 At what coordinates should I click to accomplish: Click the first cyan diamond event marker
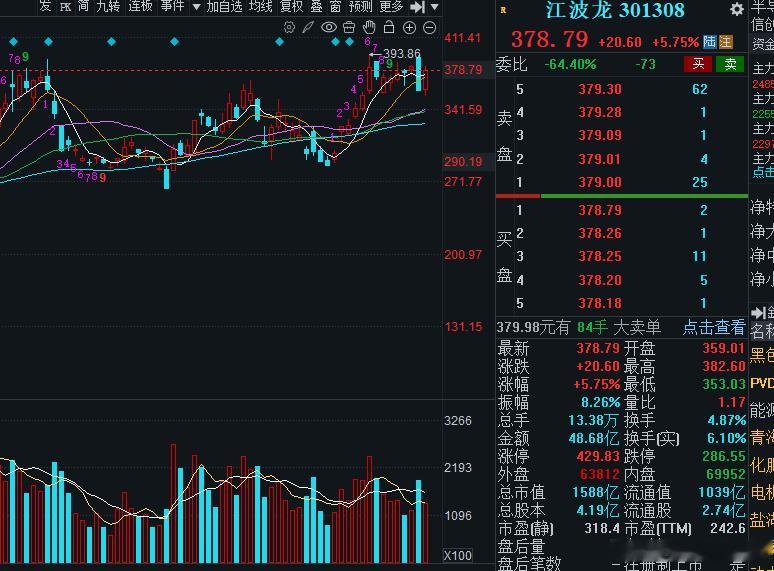pos(13,41)
